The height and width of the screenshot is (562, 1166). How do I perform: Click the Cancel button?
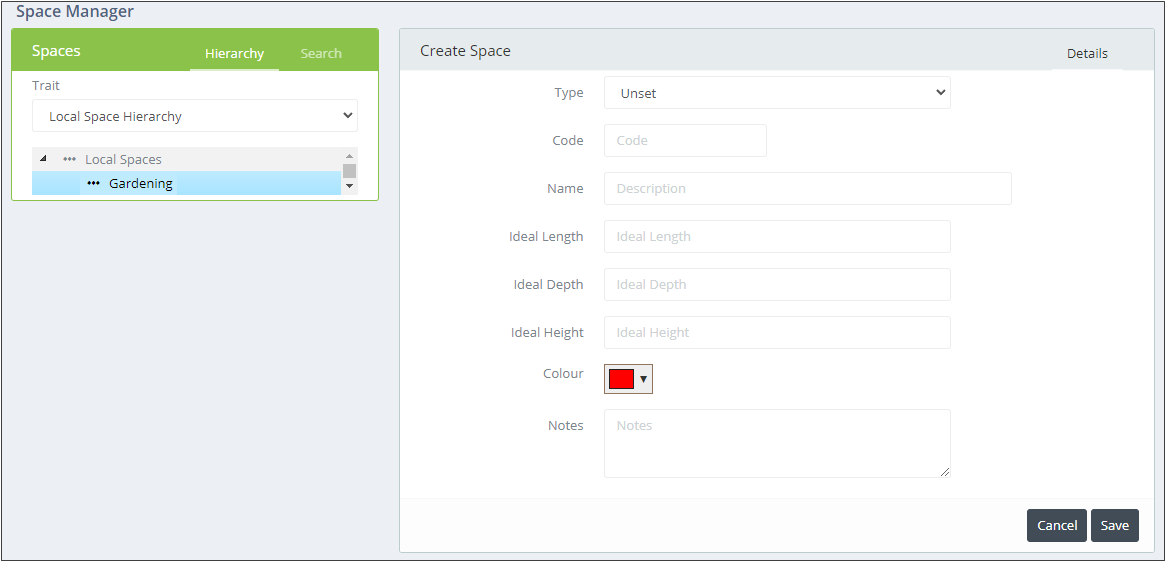click(x=1057, y=526)
